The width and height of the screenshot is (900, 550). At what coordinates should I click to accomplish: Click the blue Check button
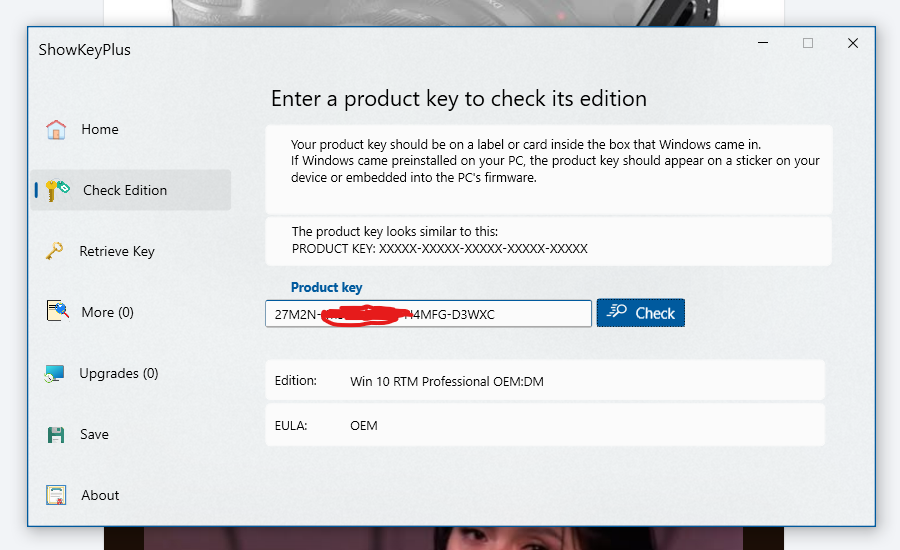[641, 313]
